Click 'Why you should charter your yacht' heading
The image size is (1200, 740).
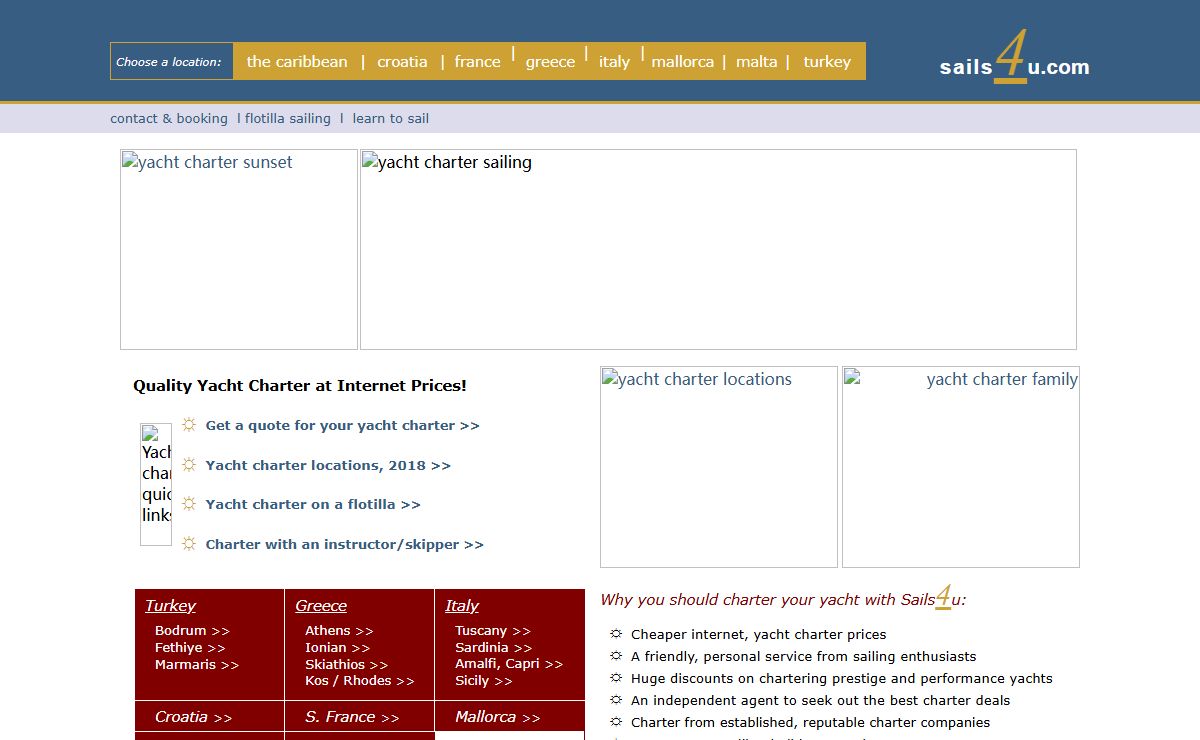tap(783, 598)
